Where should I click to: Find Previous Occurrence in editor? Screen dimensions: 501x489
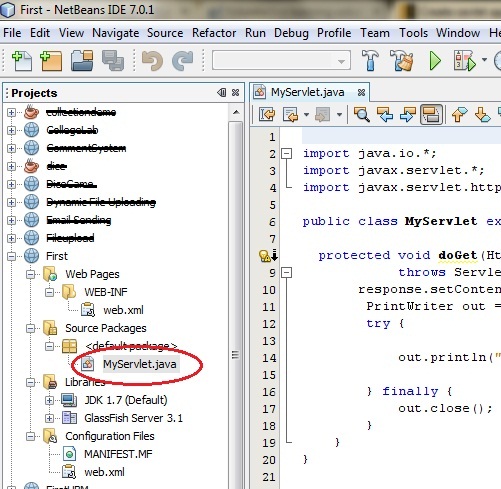pos(385,115)
